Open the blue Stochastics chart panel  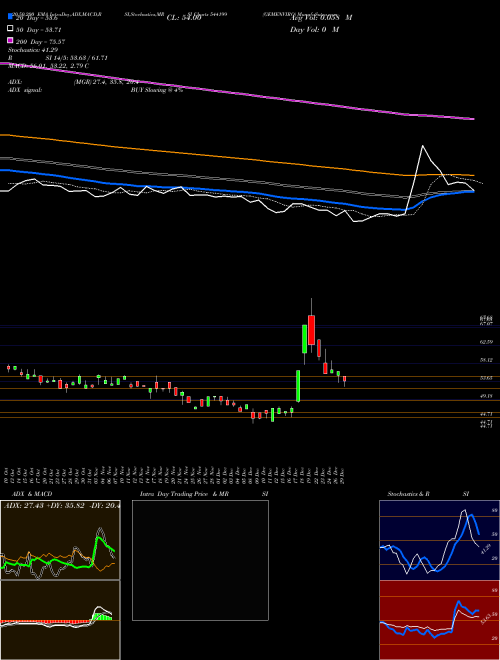(439, 540)
